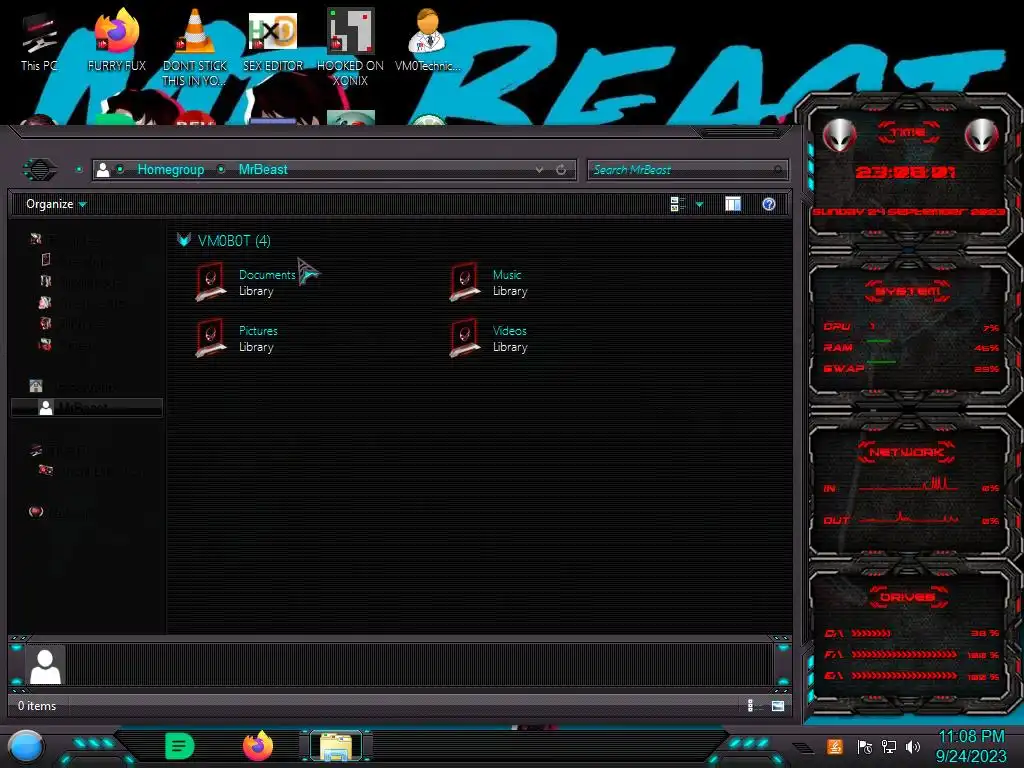The image size is (1024, 768).
Task: Open the Pictures library
Action: click(x=236, y=338)
